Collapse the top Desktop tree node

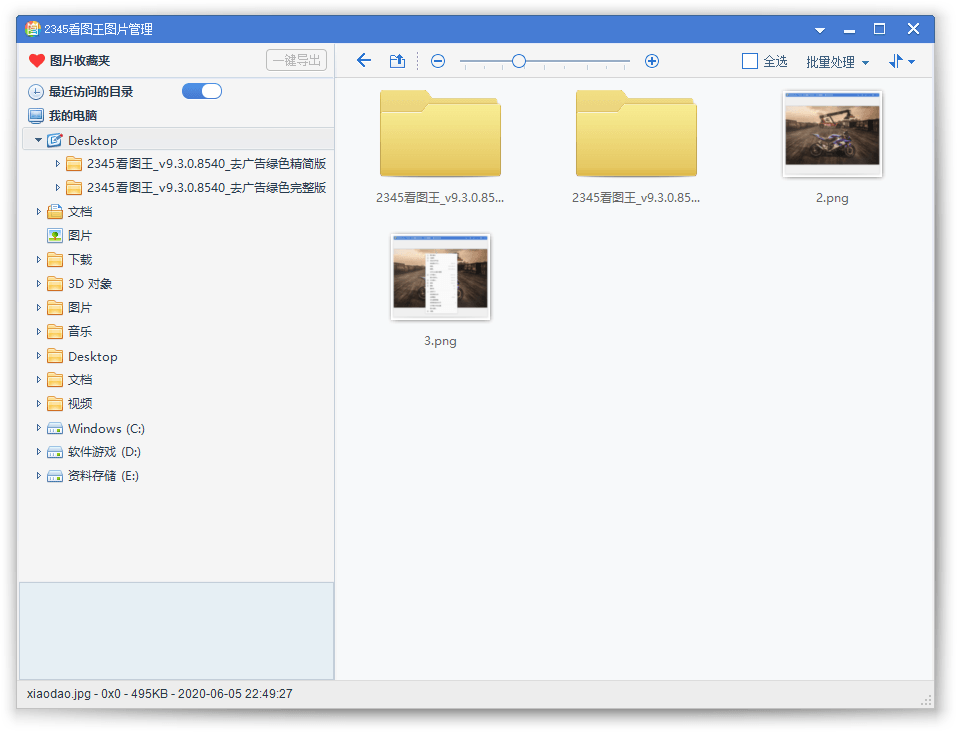tap(38, 140)
